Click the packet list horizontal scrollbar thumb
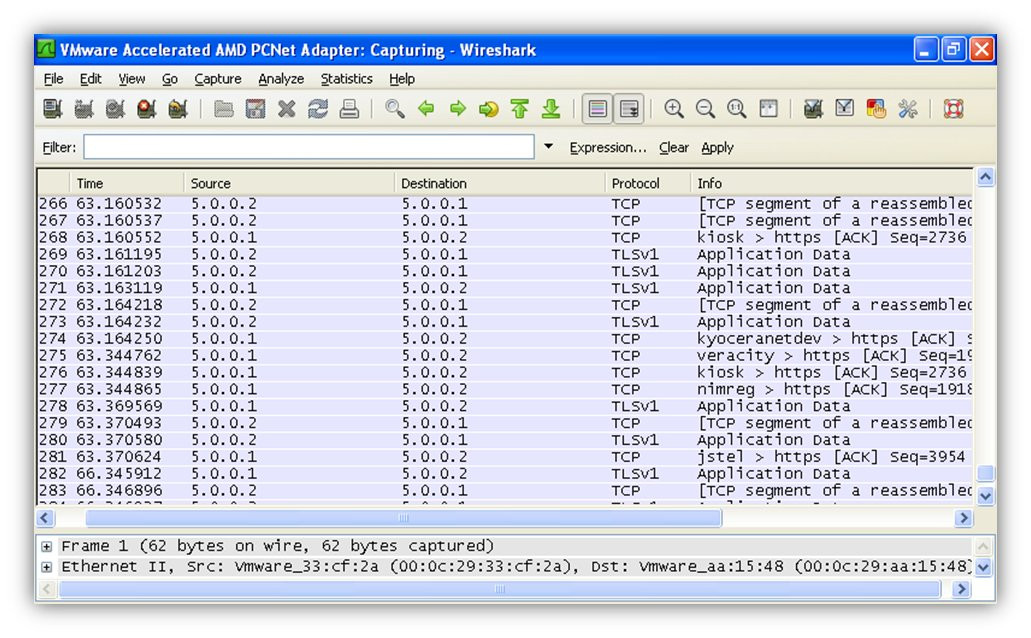The width and height of the screenshot is (1031, 638). point(403,518)
